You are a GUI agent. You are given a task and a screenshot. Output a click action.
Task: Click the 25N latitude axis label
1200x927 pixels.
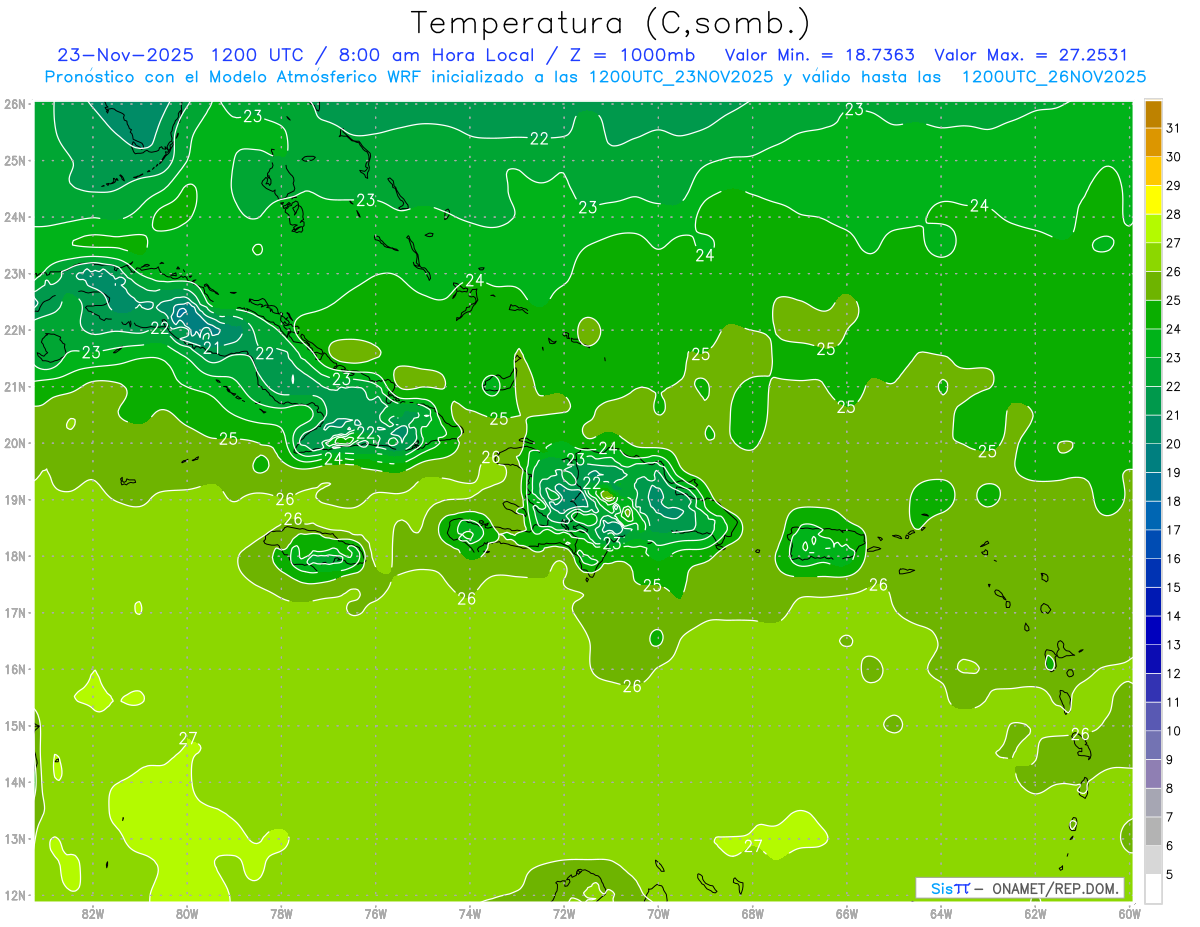click(x=15, y=161)
